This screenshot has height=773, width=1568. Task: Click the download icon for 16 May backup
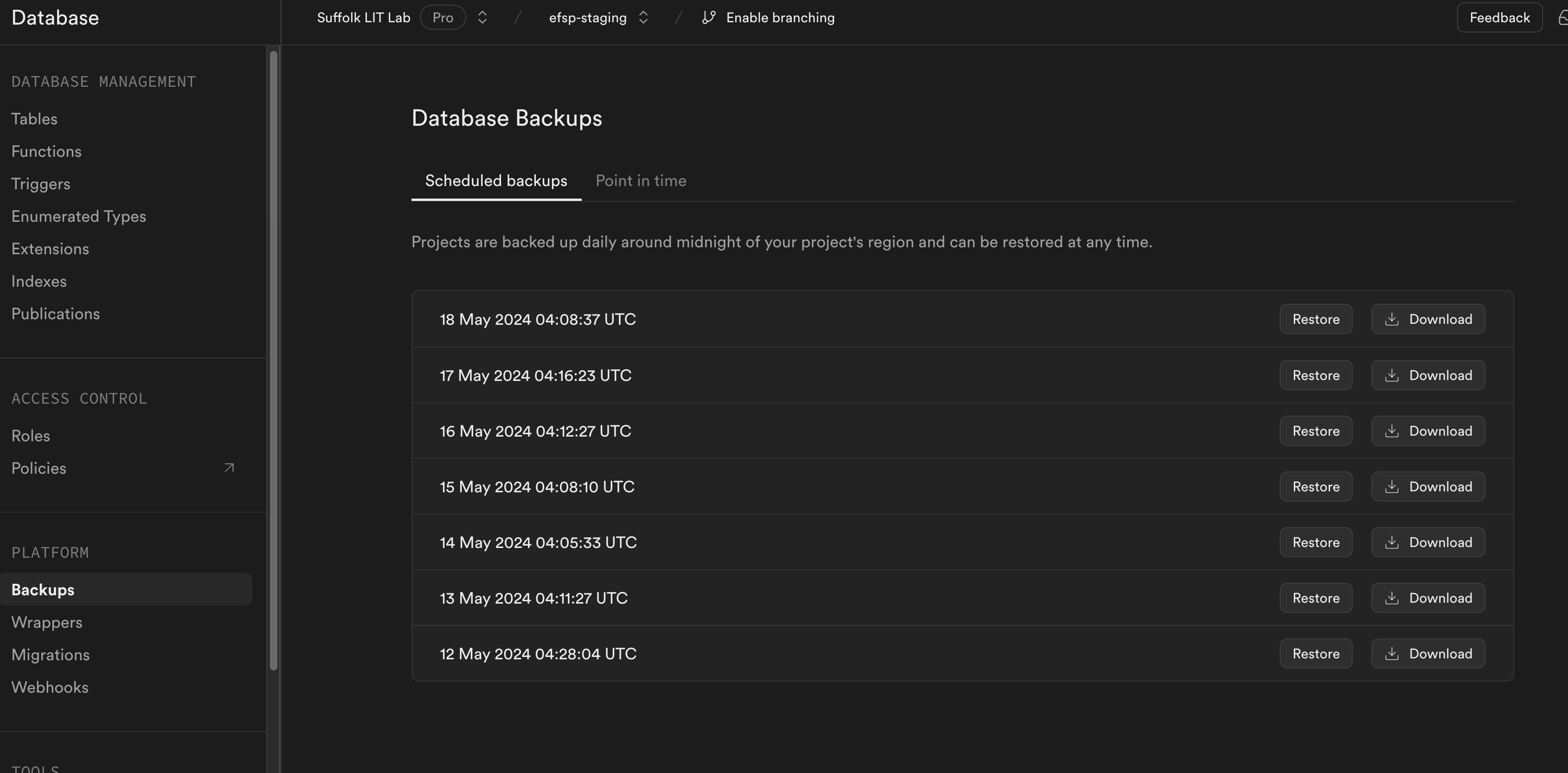click(x=1391, y=431)
